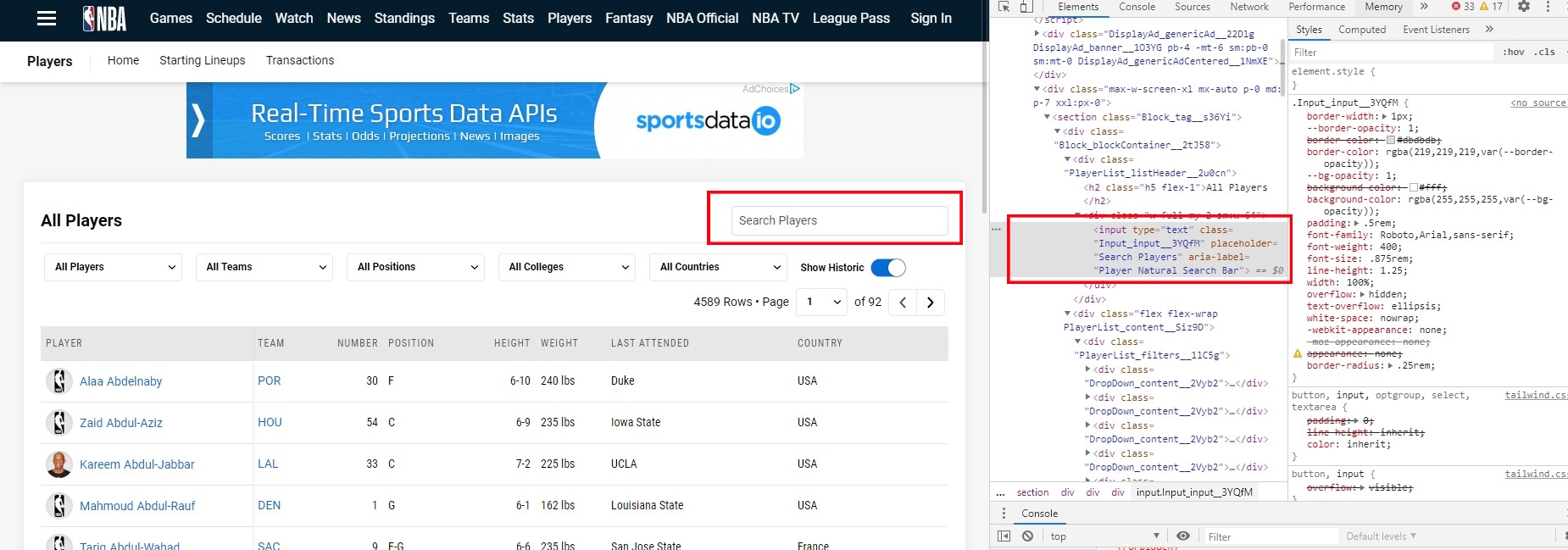Click the breadcrumb ellipsis before section
The height and width of the screenshot is (550, 1568).
click(x=1001, y=492)
